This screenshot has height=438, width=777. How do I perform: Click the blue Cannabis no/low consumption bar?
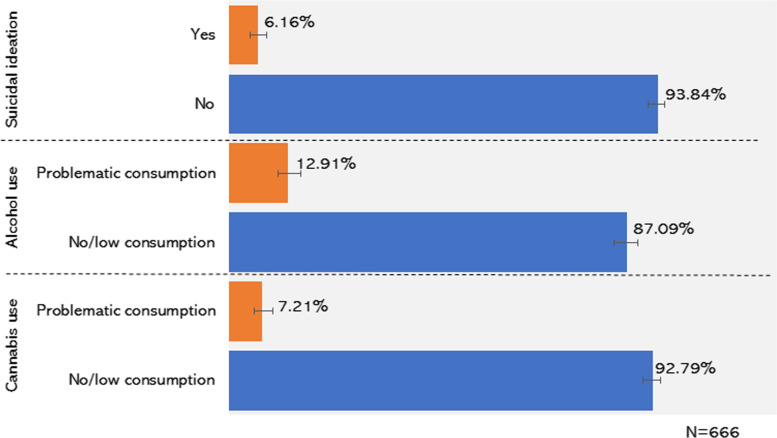tap(440, 380)
